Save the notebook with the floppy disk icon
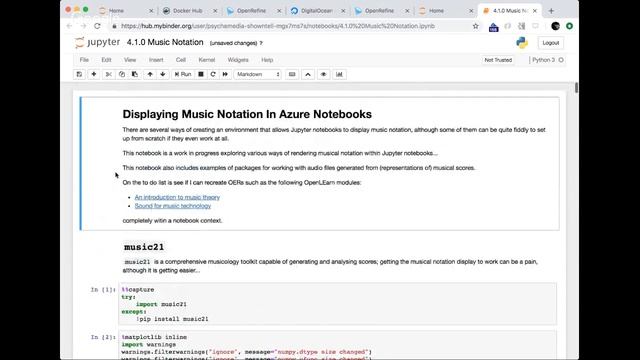This screenshot has width=640, height=360. (x=79, y=74)
